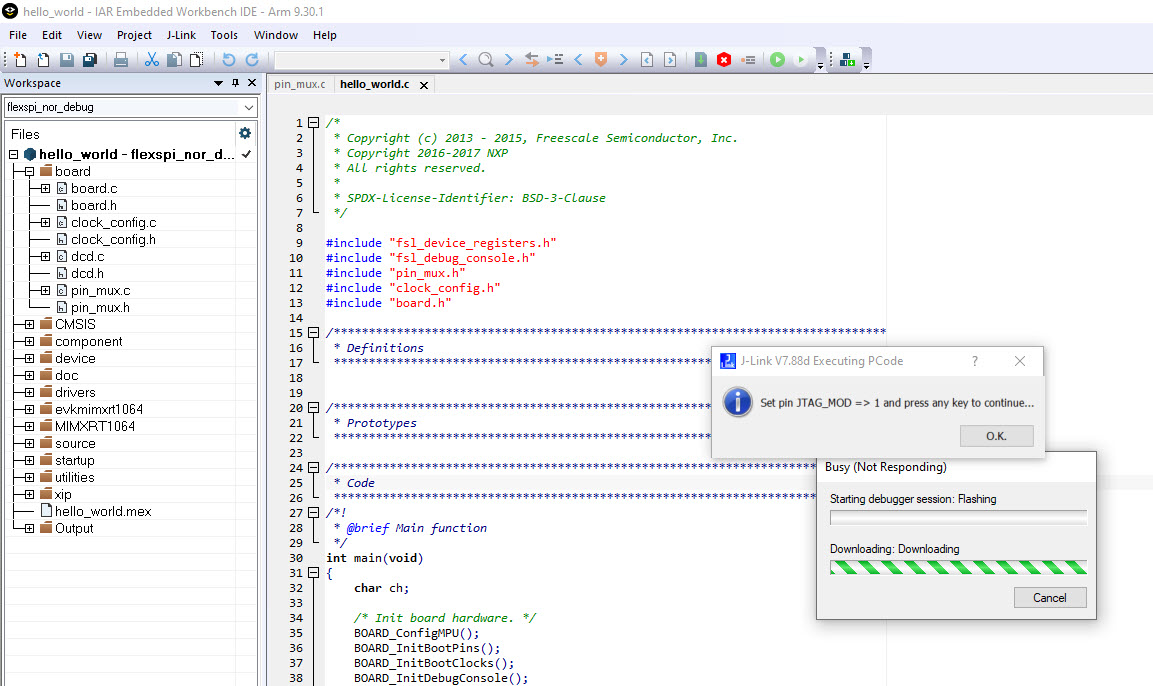Expand the startup folder in the tree
This screenshot has width=1153, height=686.
pos(28,460)
